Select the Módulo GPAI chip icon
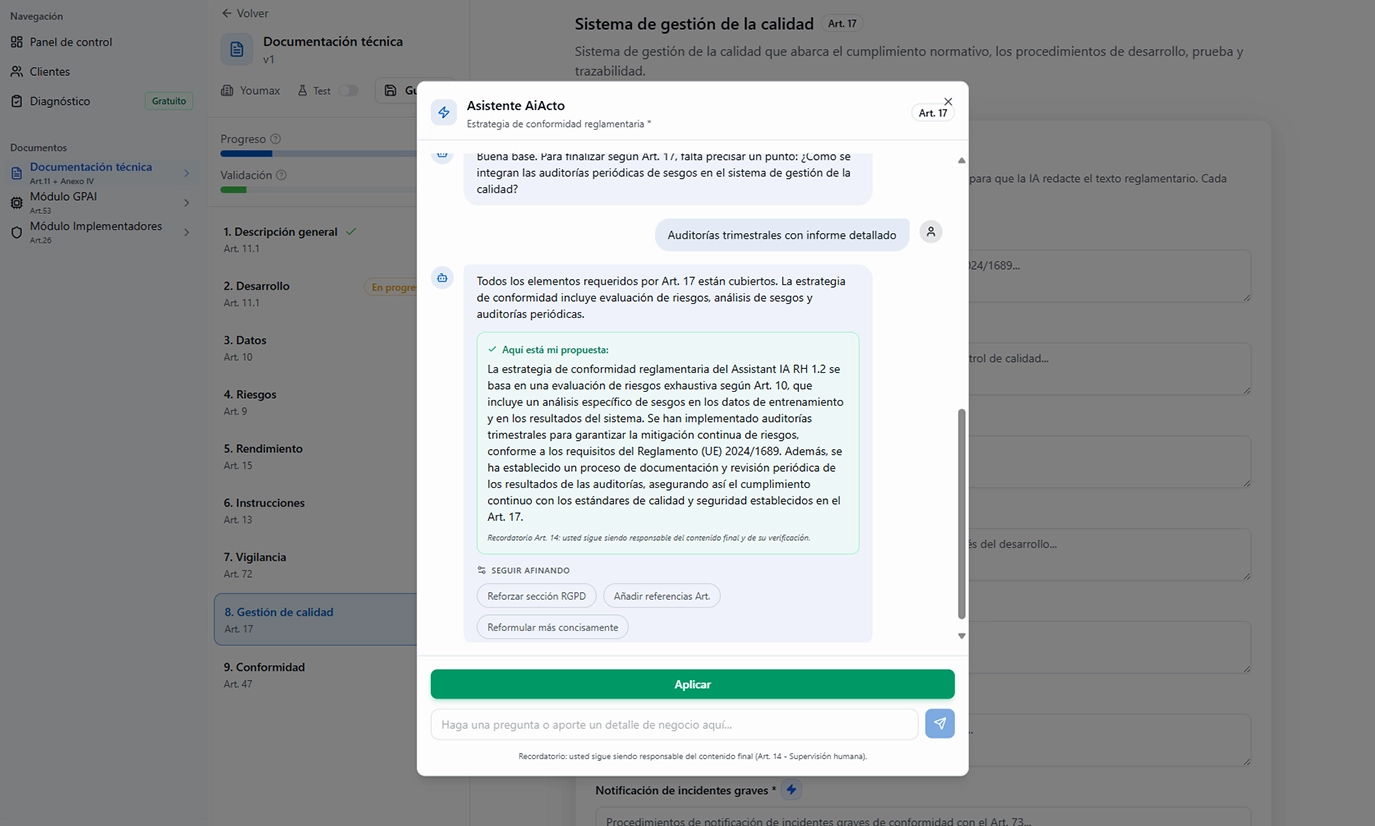Image resolution: width=1375 pixels, height=826 pixels. pyautogui.click(x=17, y=201)
